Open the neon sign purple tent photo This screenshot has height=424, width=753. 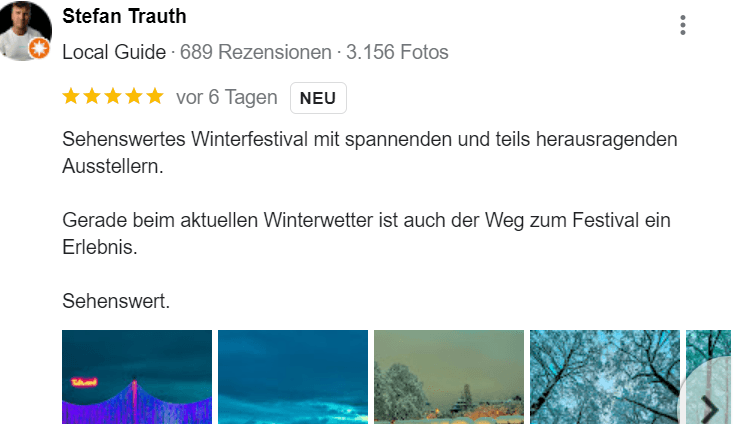pyautogui.click(x=137, y=377)
